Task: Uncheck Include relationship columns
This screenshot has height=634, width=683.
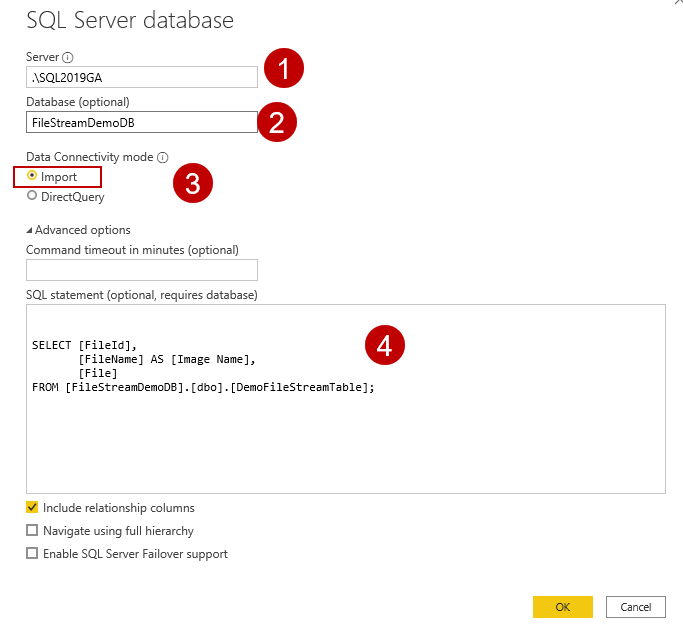Action: (33, 508)
